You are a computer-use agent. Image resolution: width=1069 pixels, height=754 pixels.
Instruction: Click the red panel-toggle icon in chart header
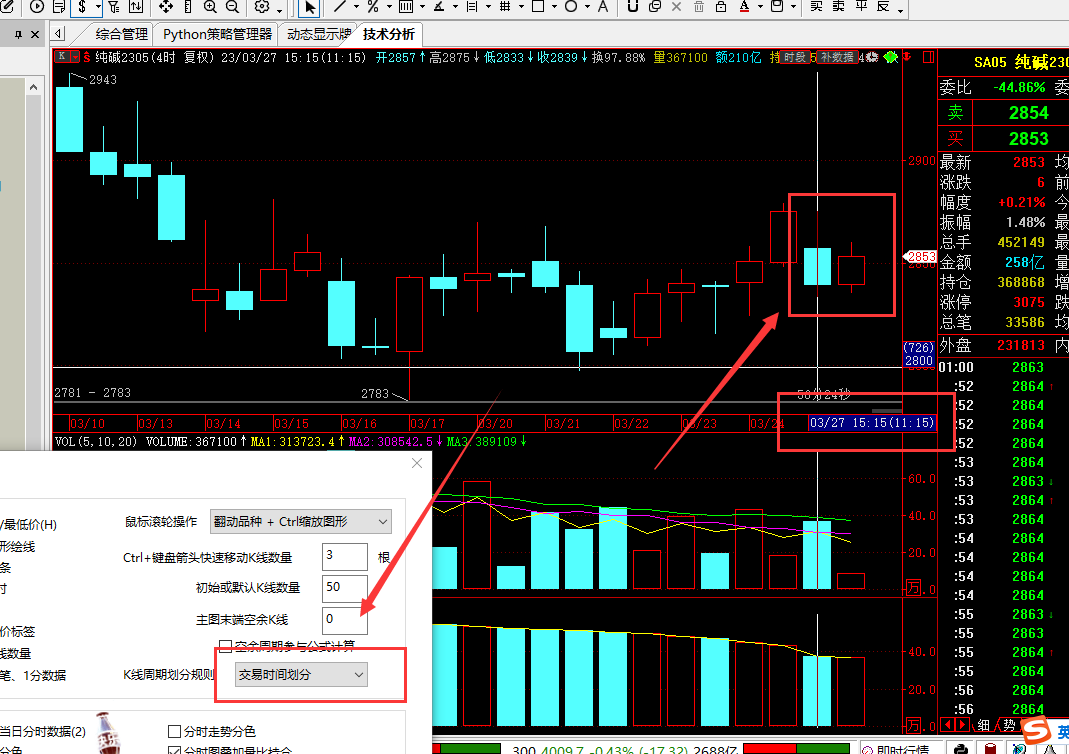coord(929,57)
